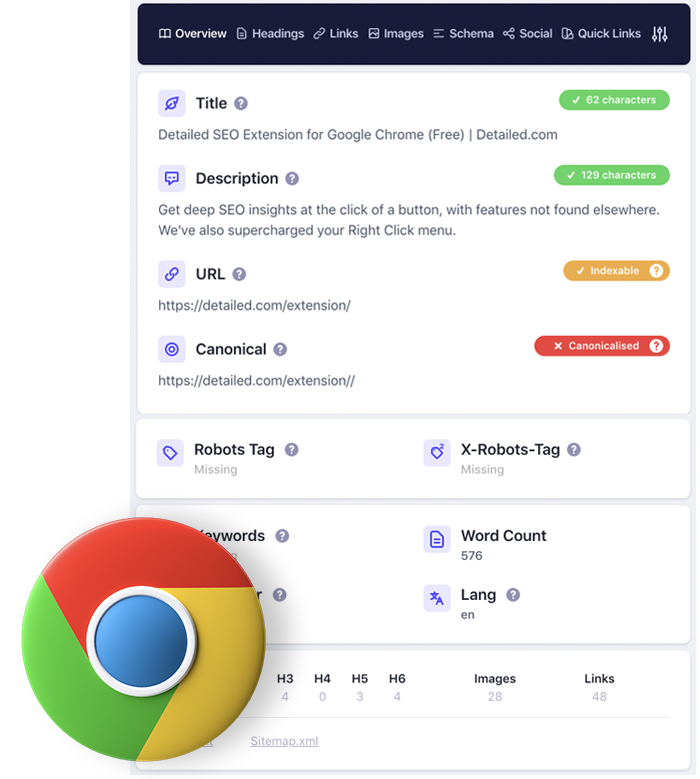Click the large Chrome logo
Viewport: 700px width, 779px height.
click(144, 639)
